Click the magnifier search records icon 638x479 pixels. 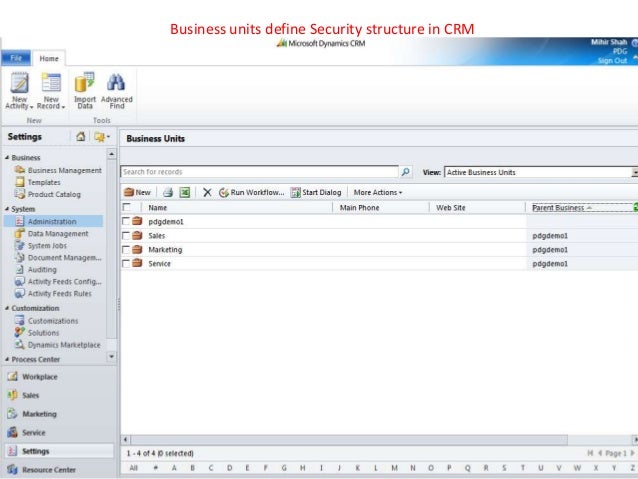coord(405,172)
